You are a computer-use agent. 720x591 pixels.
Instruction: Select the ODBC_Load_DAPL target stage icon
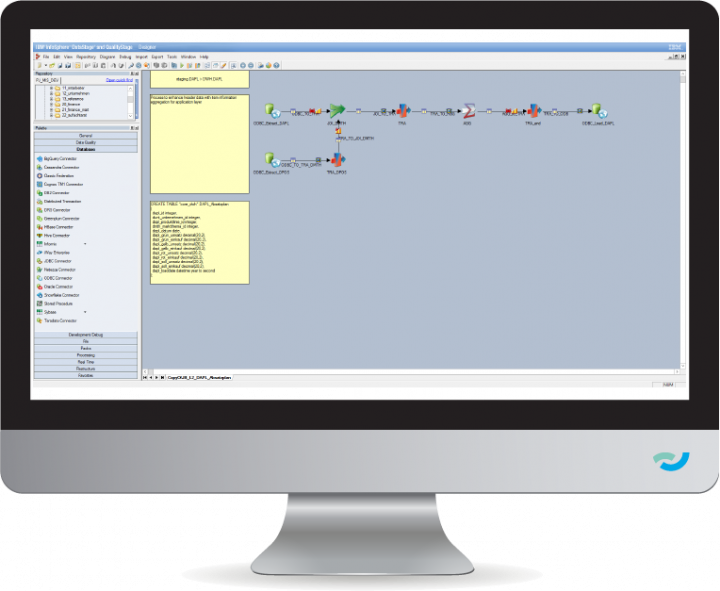(x=599, y=111)
